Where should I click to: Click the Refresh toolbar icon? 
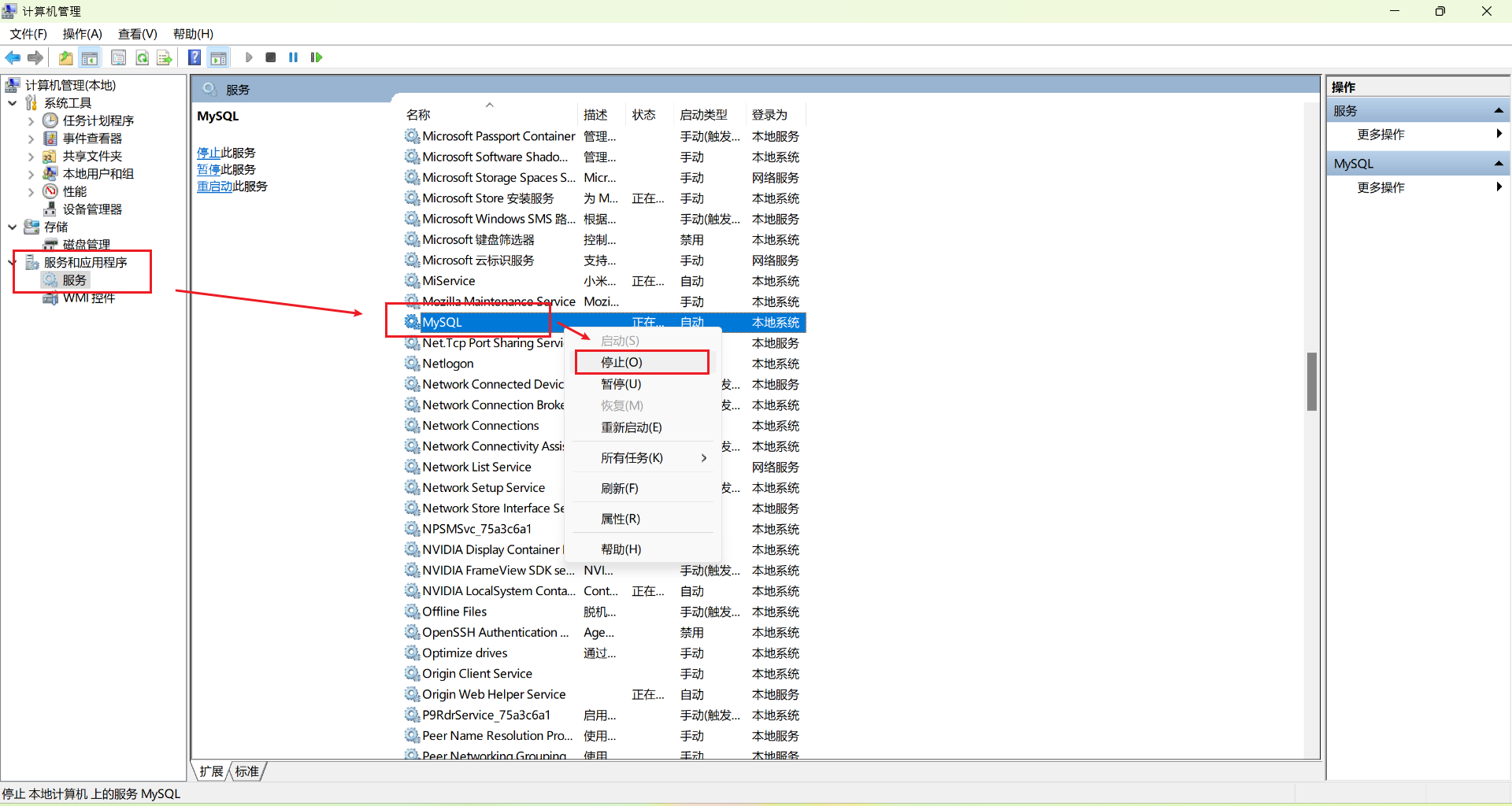tap(142, 57)
